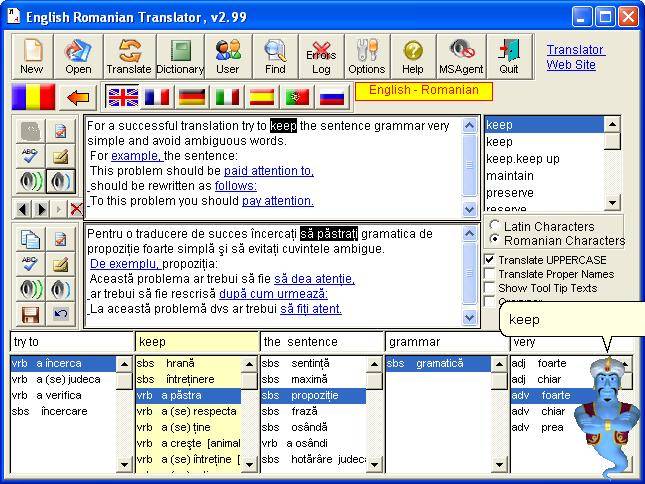Select Latin Characters radio button
This screenshot has width=645, height=484.
[x=495, y=225]
